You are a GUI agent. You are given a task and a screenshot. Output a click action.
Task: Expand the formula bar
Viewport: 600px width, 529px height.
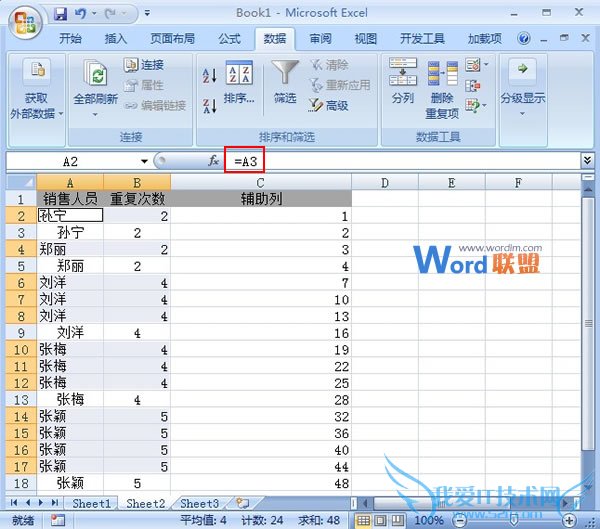coord(587,160)
